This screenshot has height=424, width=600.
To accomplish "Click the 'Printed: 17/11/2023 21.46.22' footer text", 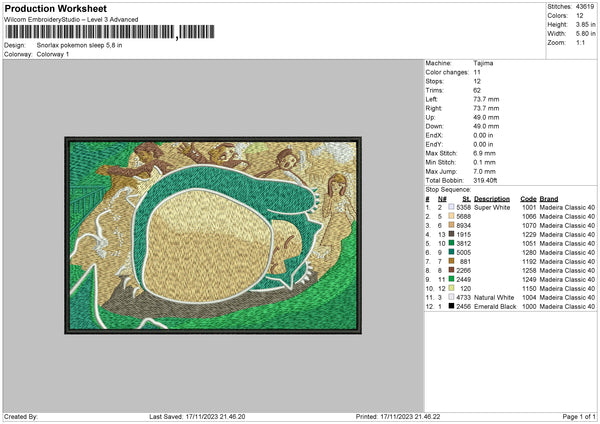I will (398, 416).
